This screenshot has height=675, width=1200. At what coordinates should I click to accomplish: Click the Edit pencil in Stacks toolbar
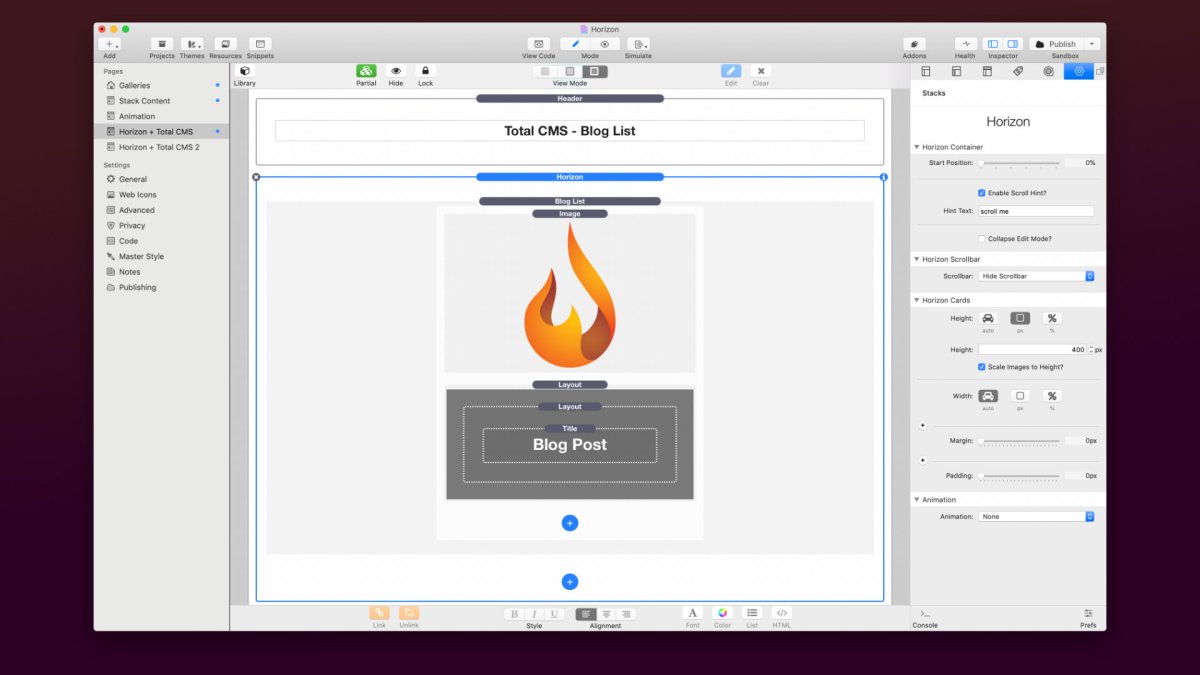pos(731,71)
